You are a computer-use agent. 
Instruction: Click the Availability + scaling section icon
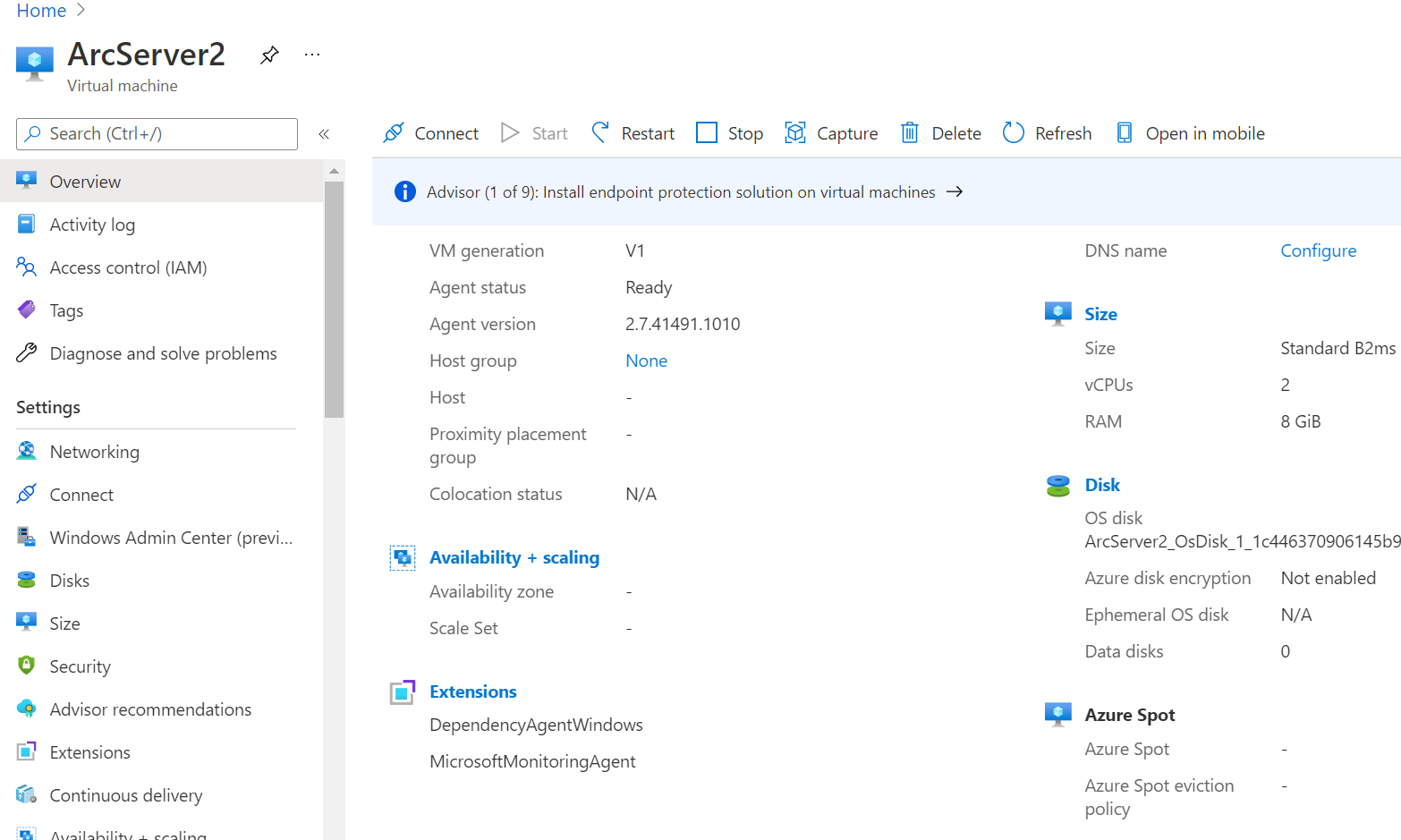[x=403, y=558]
